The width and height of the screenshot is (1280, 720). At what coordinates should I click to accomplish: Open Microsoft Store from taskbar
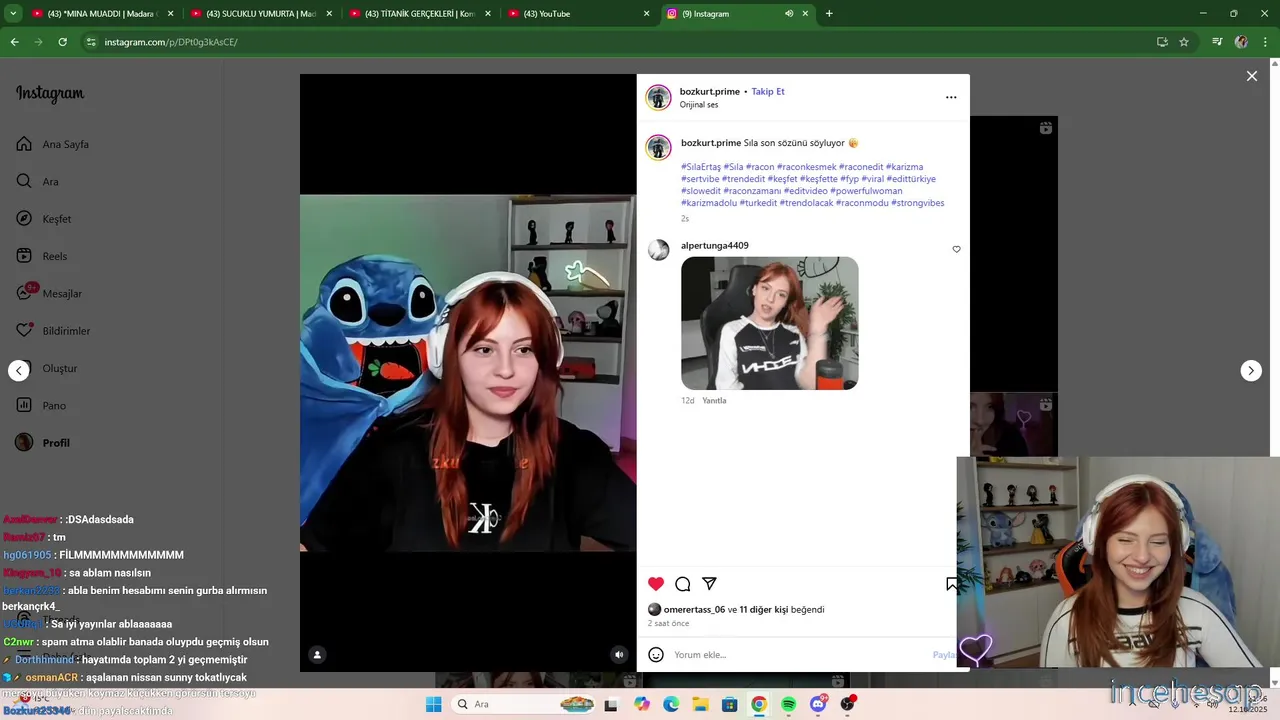[729, 704]
